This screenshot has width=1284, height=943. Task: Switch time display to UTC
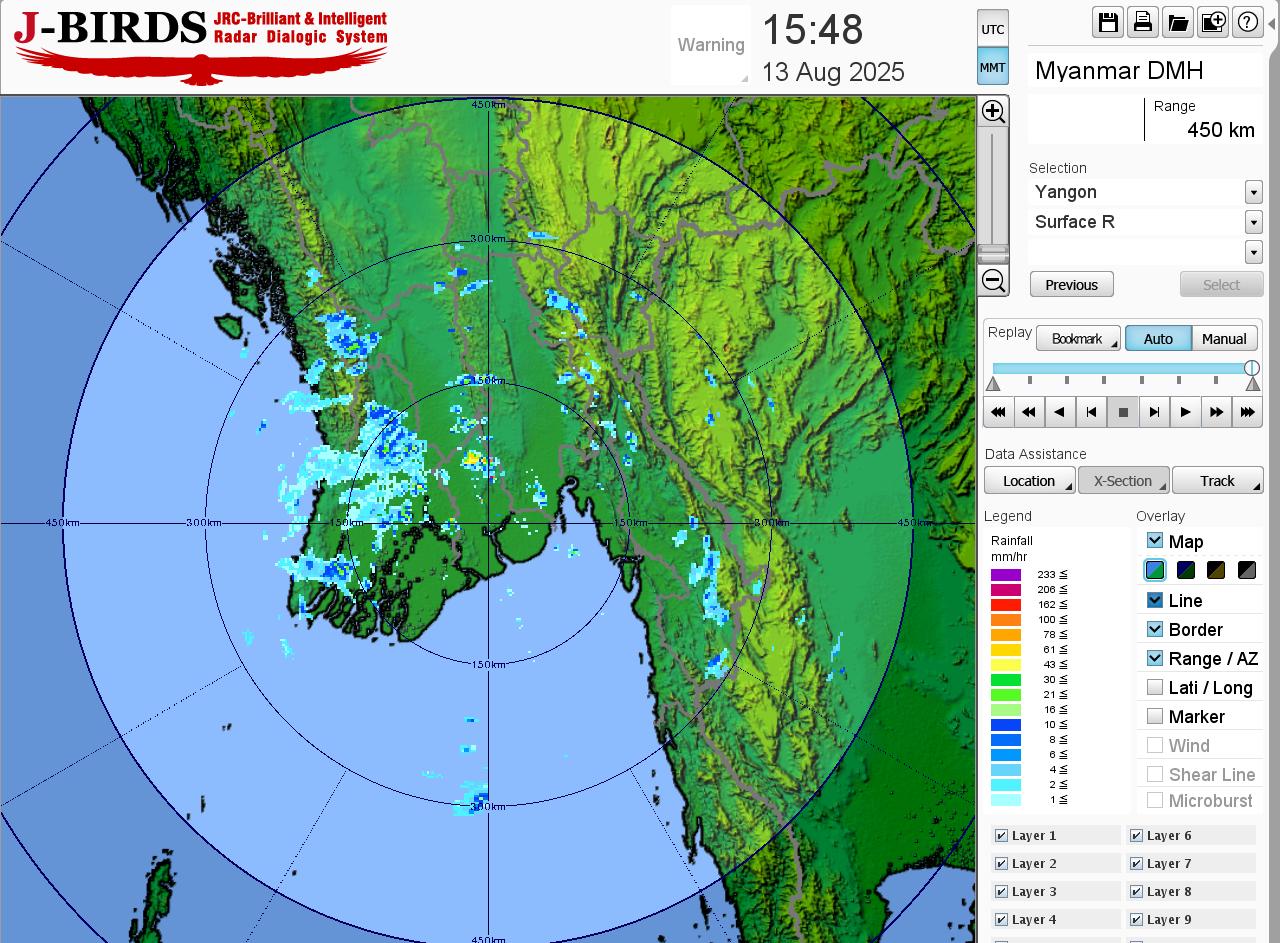[992, 29]
